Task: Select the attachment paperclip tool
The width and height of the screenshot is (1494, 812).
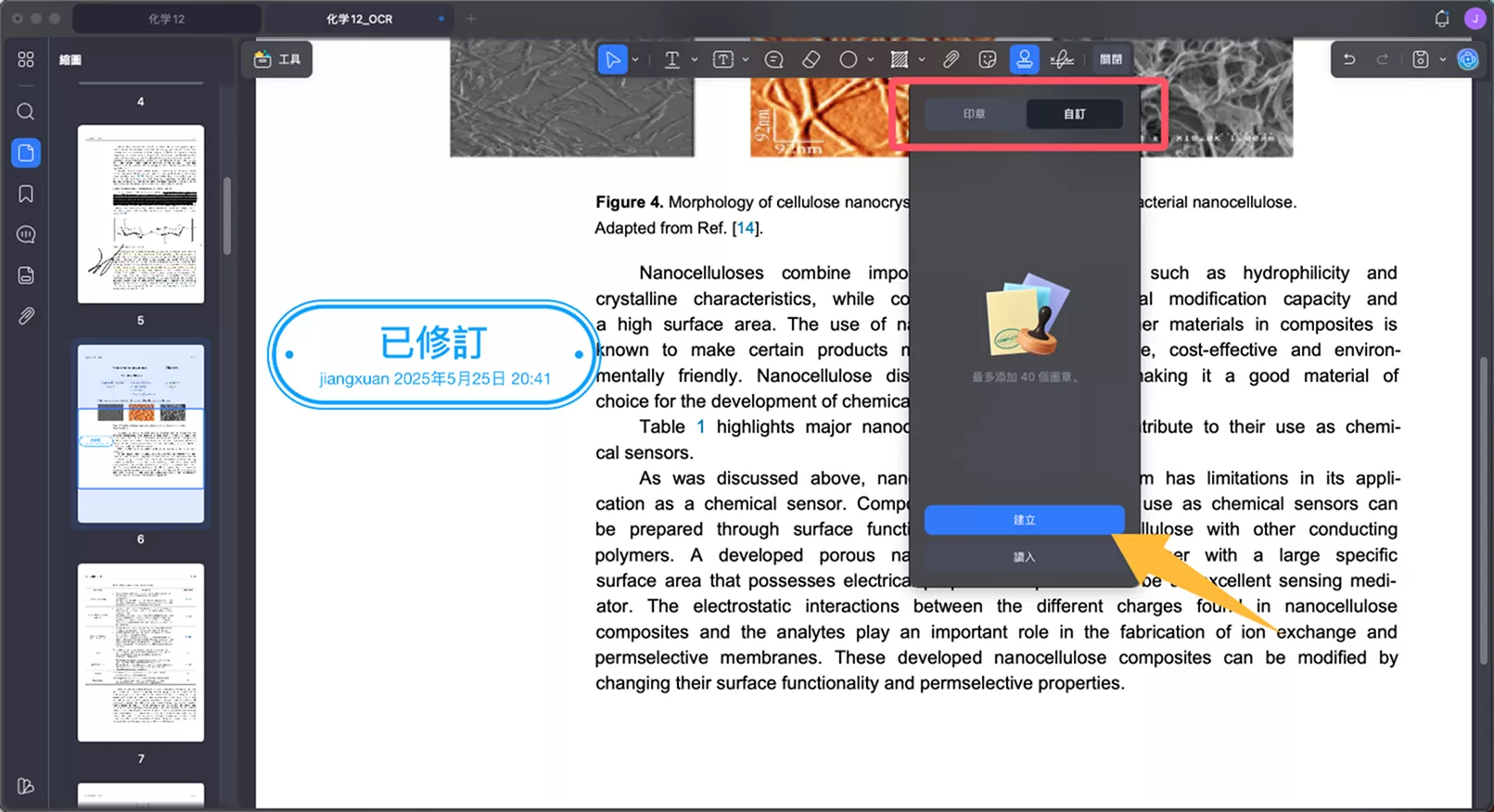Action: point(951,59)
